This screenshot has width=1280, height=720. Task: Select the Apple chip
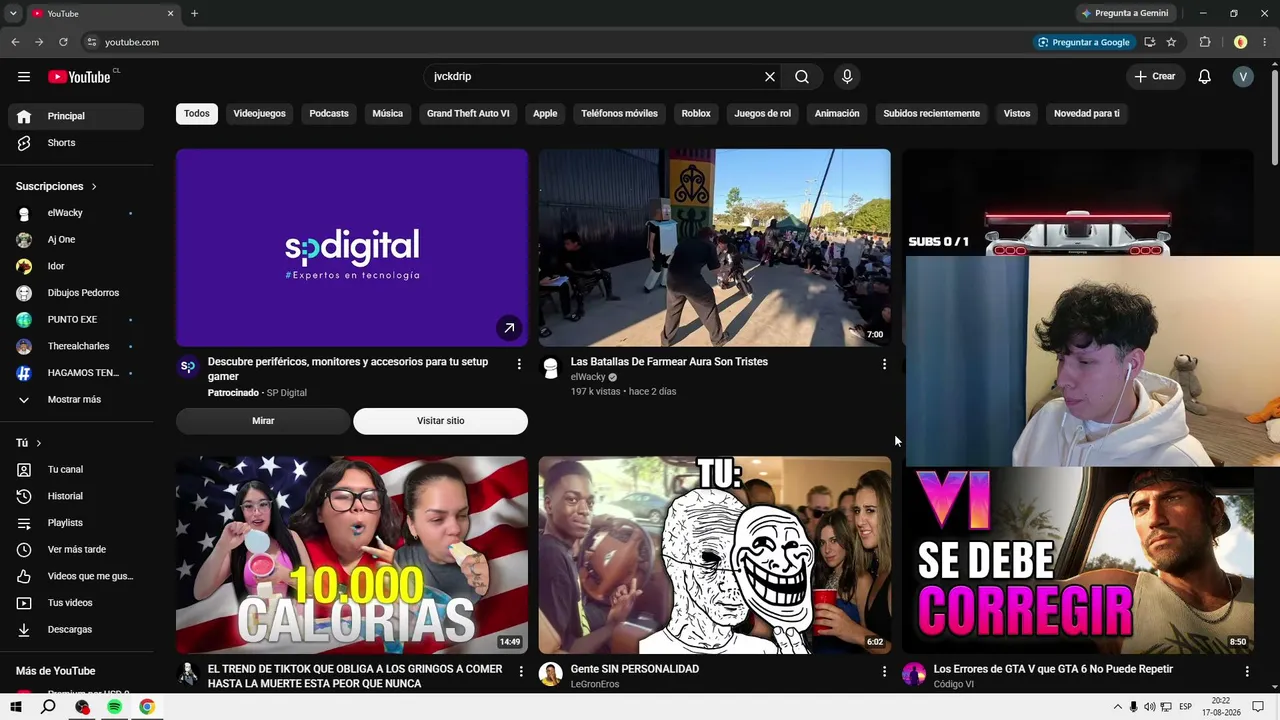click(545, 114)
